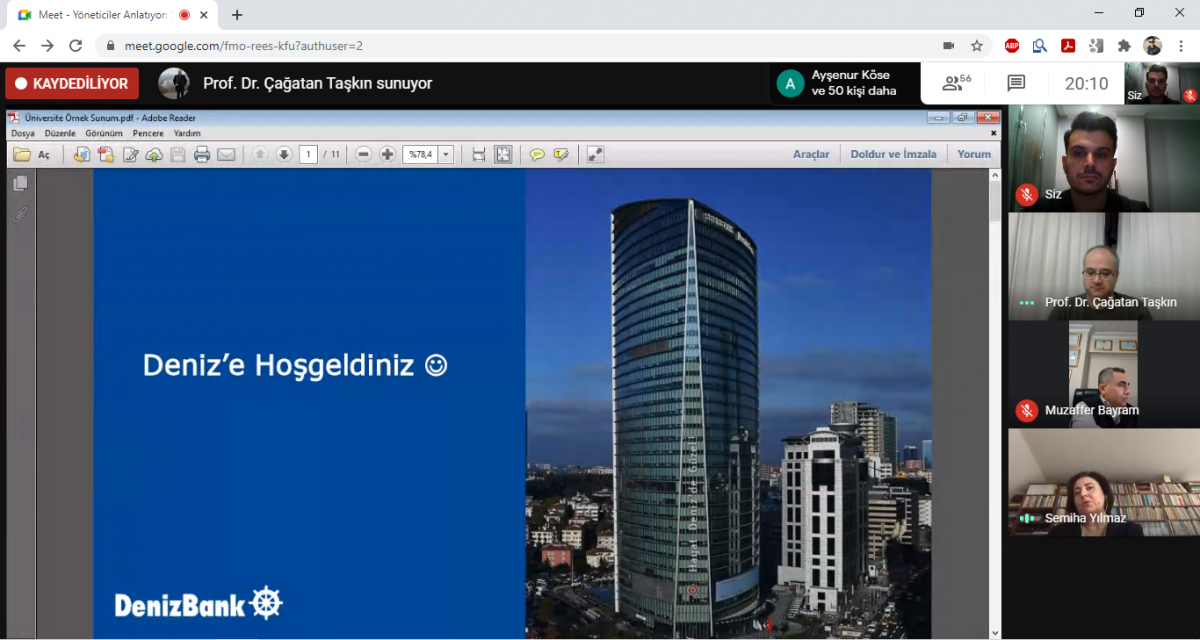Go back in the Chrome browser
Image resolution: width=1200 pixels, height=640 pixels.
click(19, 45)
